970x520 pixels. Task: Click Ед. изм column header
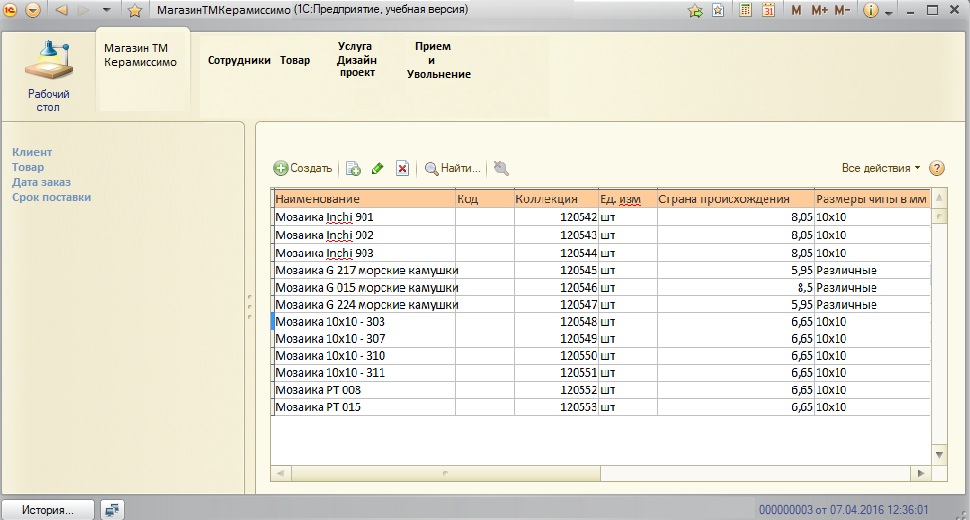[x=628, y=198]
